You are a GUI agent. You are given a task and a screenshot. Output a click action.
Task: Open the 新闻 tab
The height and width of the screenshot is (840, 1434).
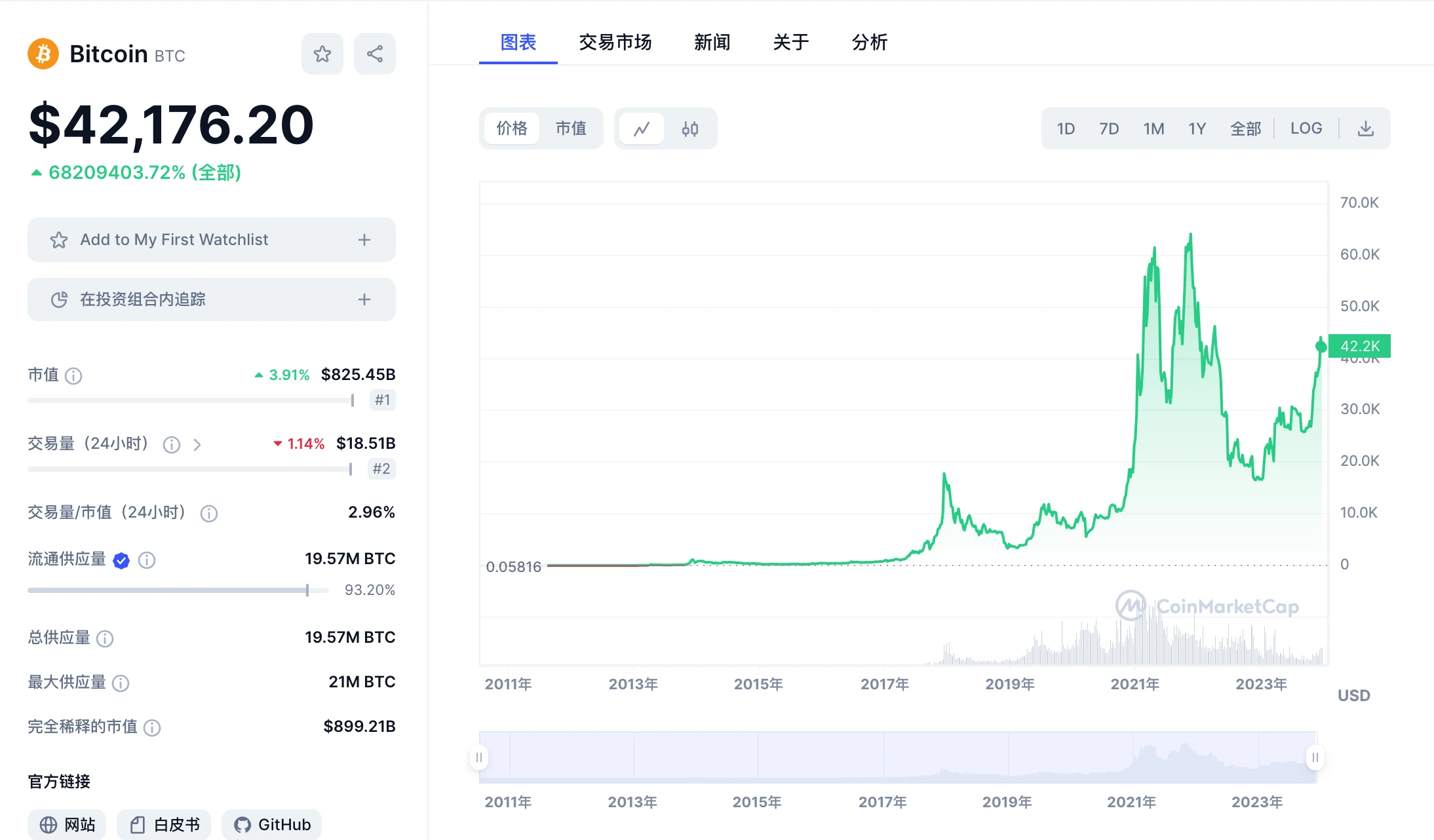click(x=712, y=42)
